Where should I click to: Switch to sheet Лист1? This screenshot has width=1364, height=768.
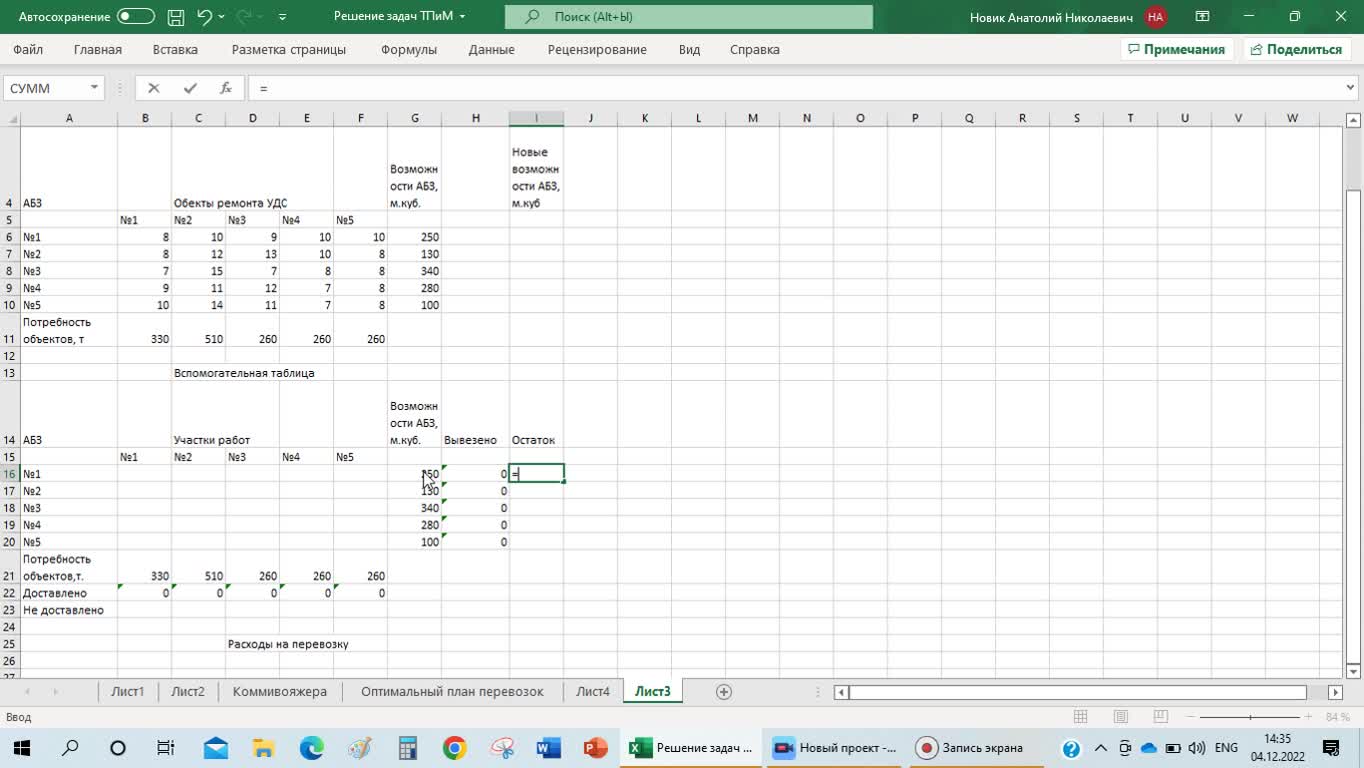128,691
